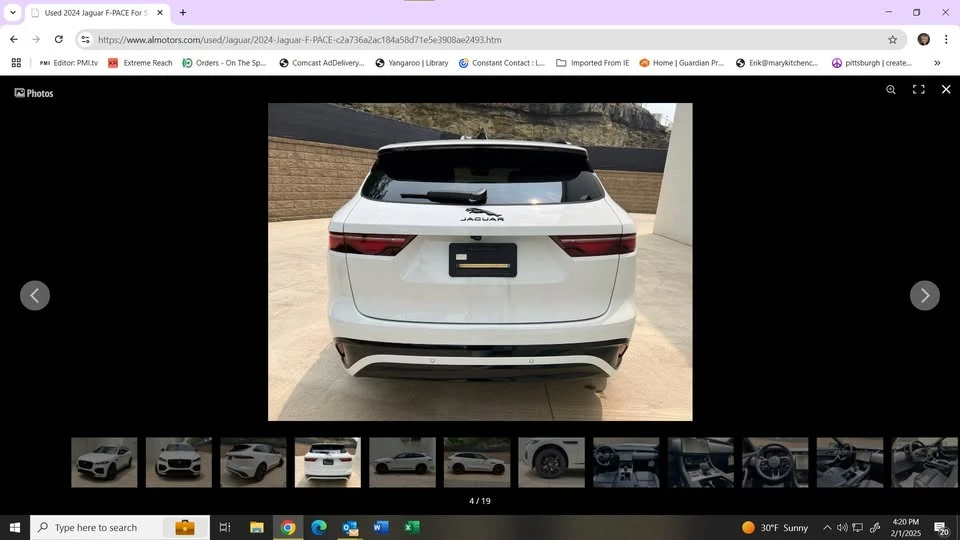Select eleventh thumbnail showing interior console
The width and height of the screenshot is (960, 540).
pos(850,462)
